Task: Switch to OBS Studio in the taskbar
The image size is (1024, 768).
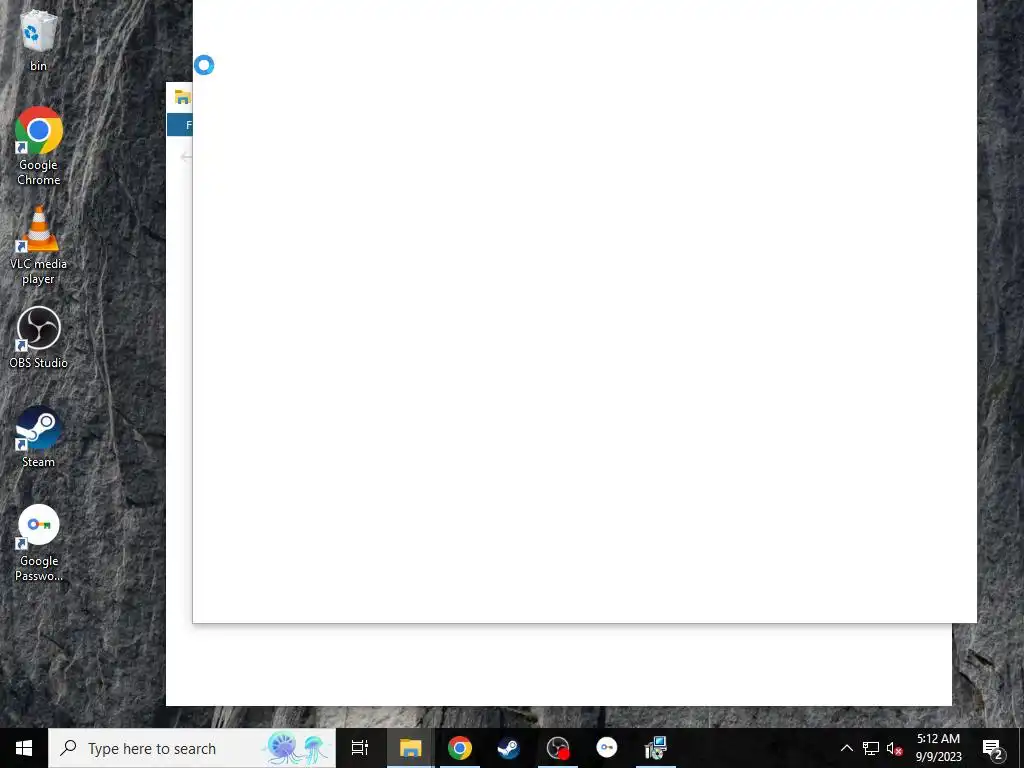Action: (x=558, y=748)
